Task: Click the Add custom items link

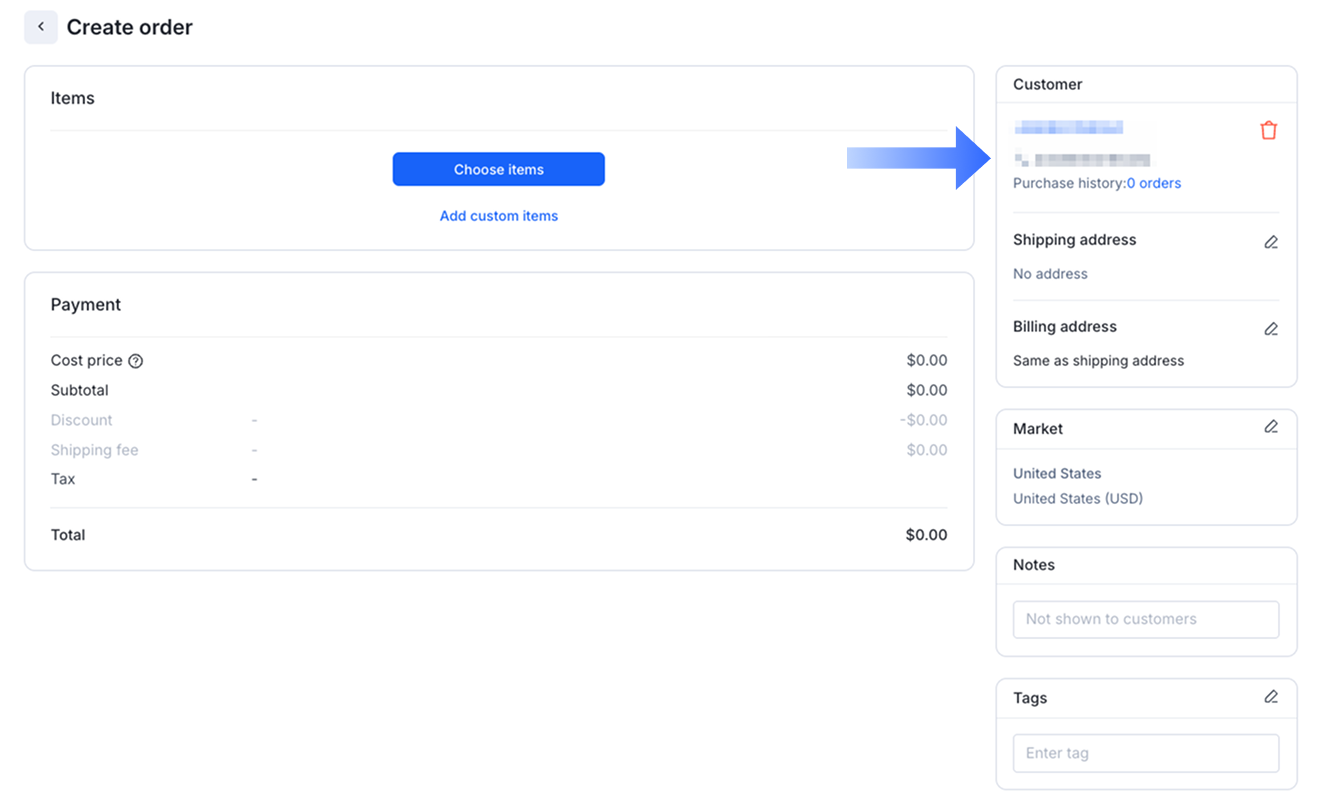Action: (x=498, y=216)
